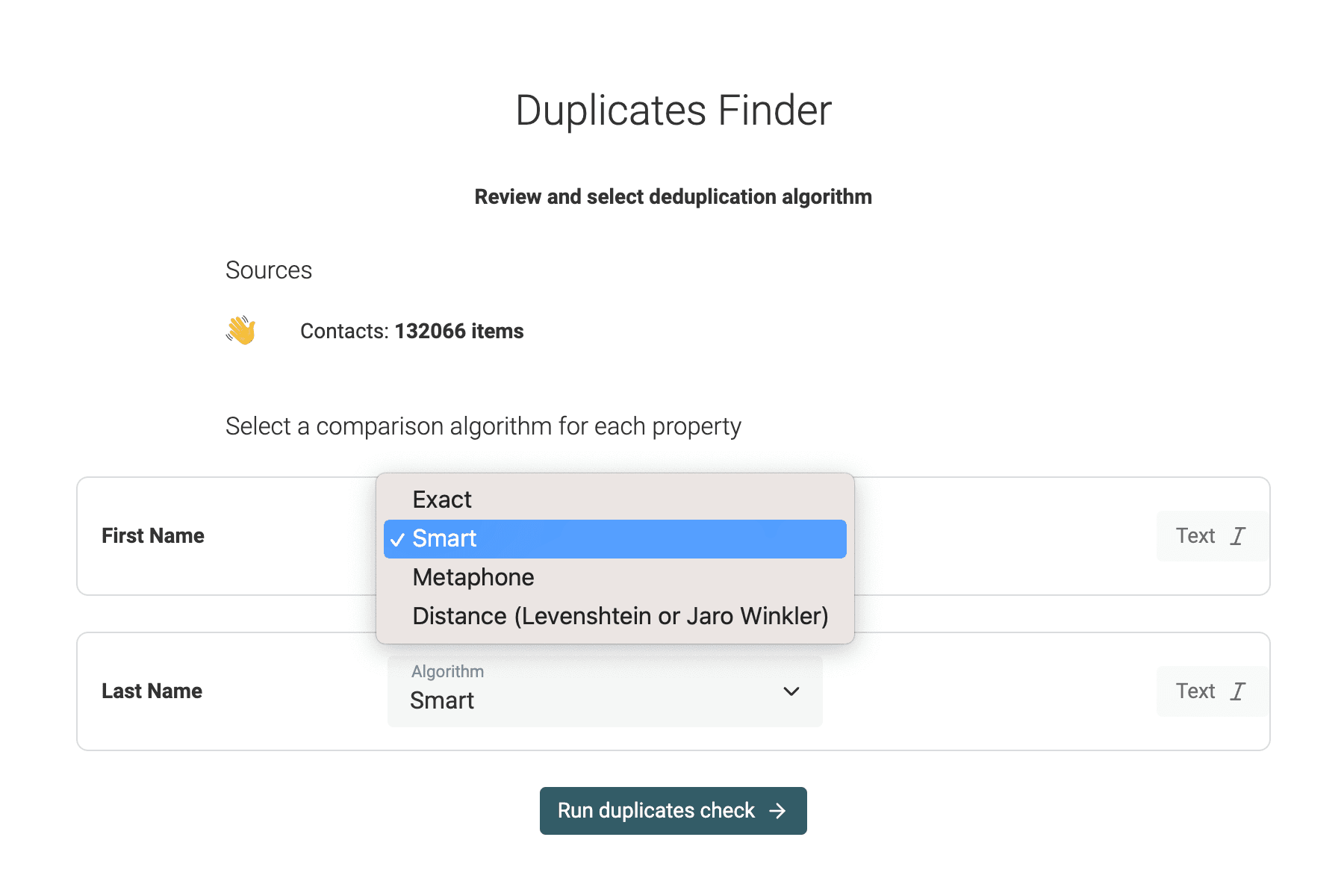Click the Smart value shown in Last Name selector
This screenshot has height=896, width=1344.
(x=442, y=700)
